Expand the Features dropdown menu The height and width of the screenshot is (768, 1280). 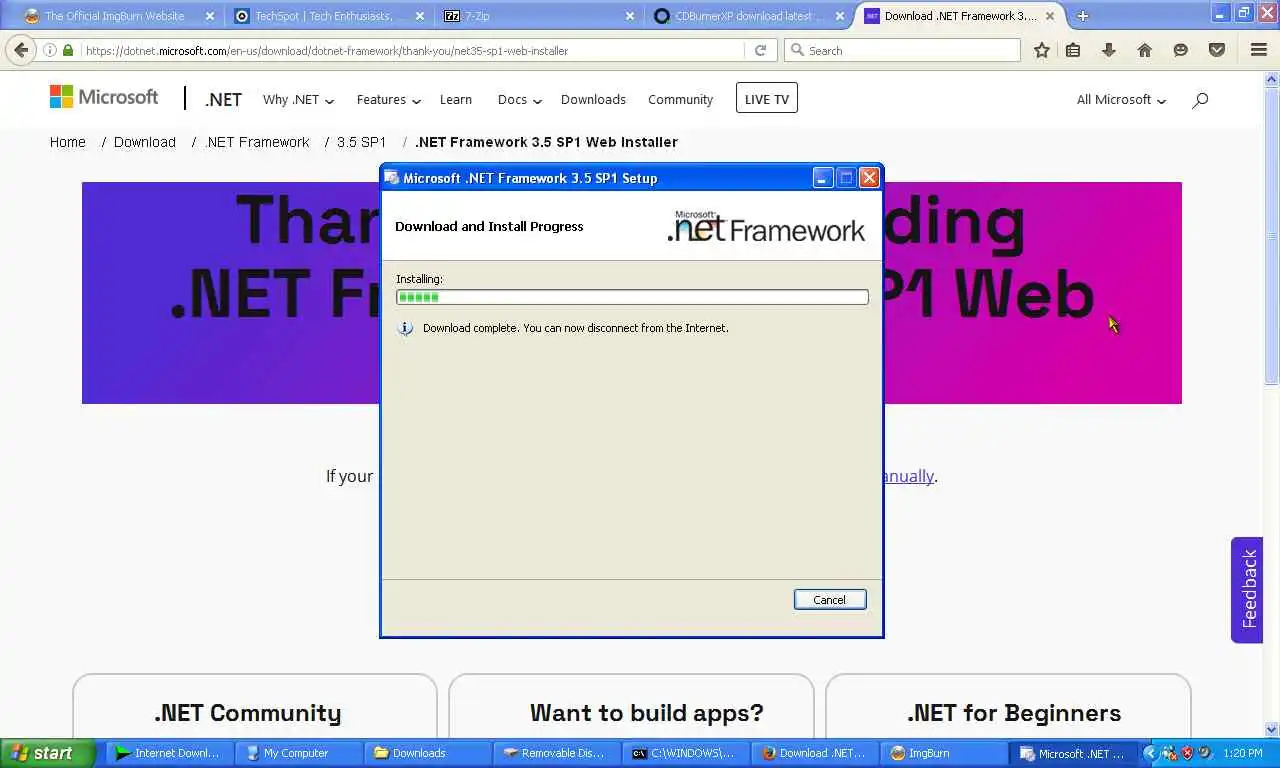[389, 99]
